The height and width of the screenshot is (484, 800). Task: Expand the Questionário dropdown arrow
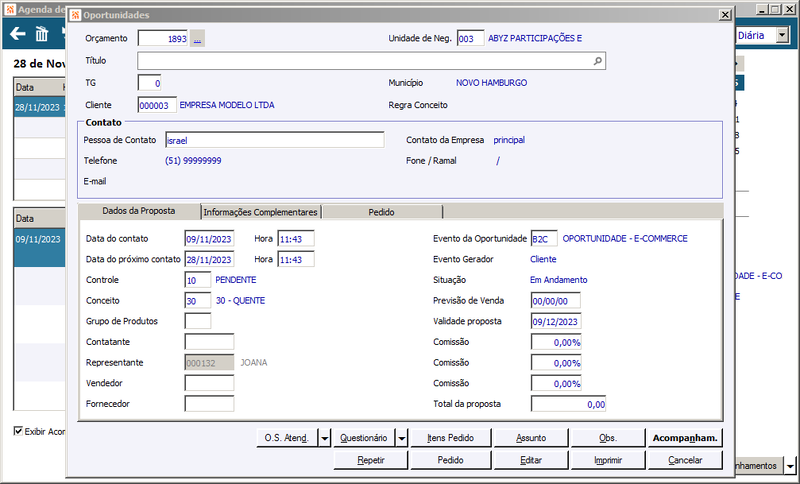pos(402,438)
